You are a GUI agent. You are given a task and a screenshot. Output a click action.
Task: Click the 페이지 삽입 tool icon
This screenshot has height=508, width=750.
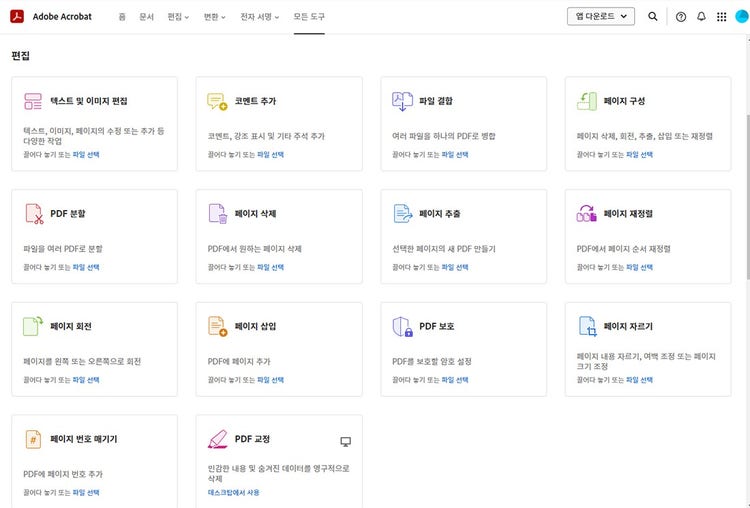point(218,326)
